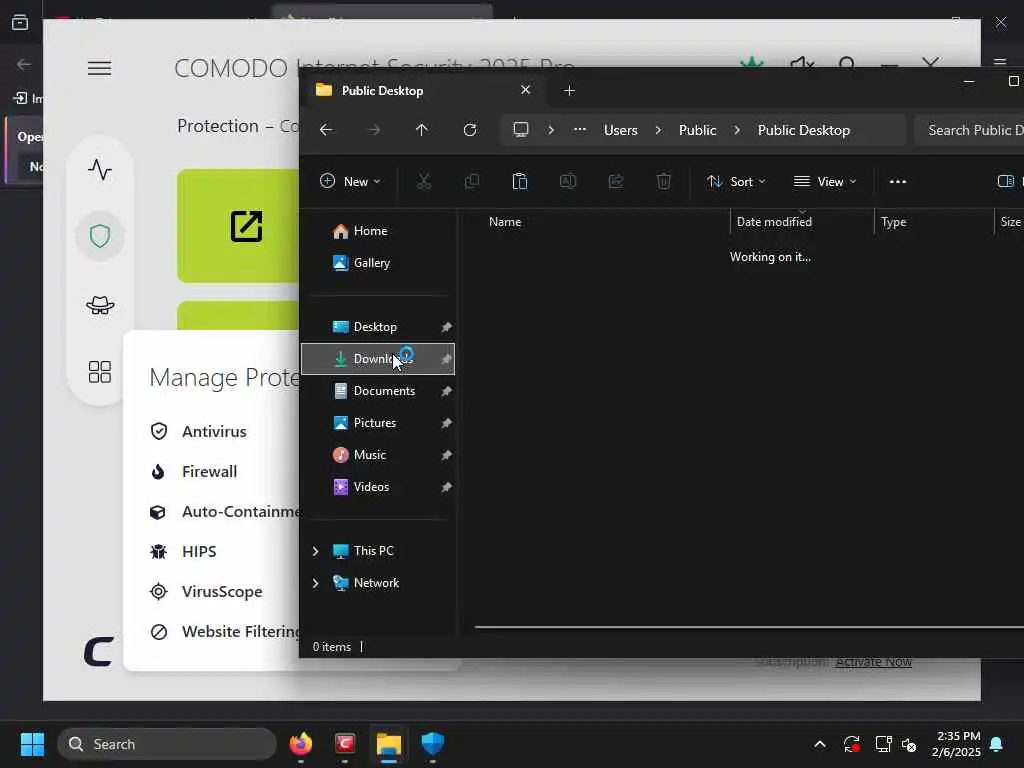The width and height of the screenshot is (1024, 768).
Task: Expand the chevron after Users breadcrumb
Action: click(658, 130)
